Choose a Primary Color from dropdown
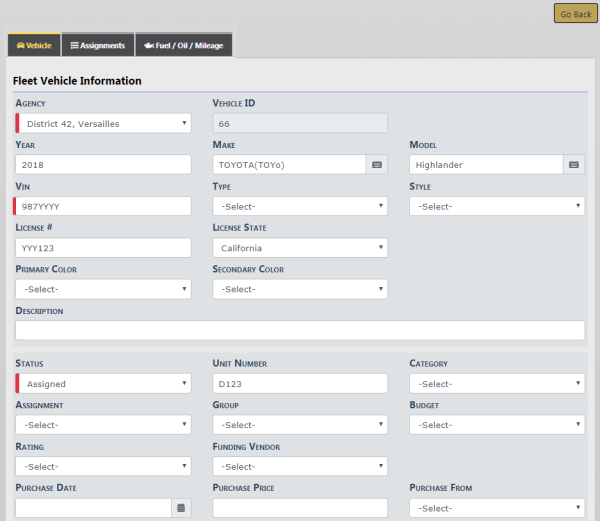The image size is (600, 521). pyautogui.click(x=104, y=289)
